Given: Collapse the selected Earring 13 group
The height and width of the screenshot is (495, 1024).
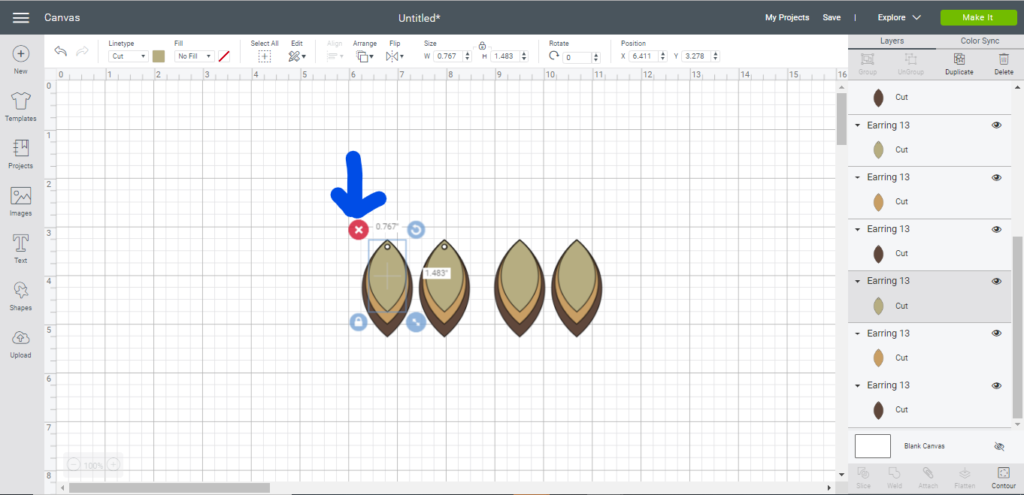Looking at the screenshot, I should pyautogui.click(x=857, y=281).
